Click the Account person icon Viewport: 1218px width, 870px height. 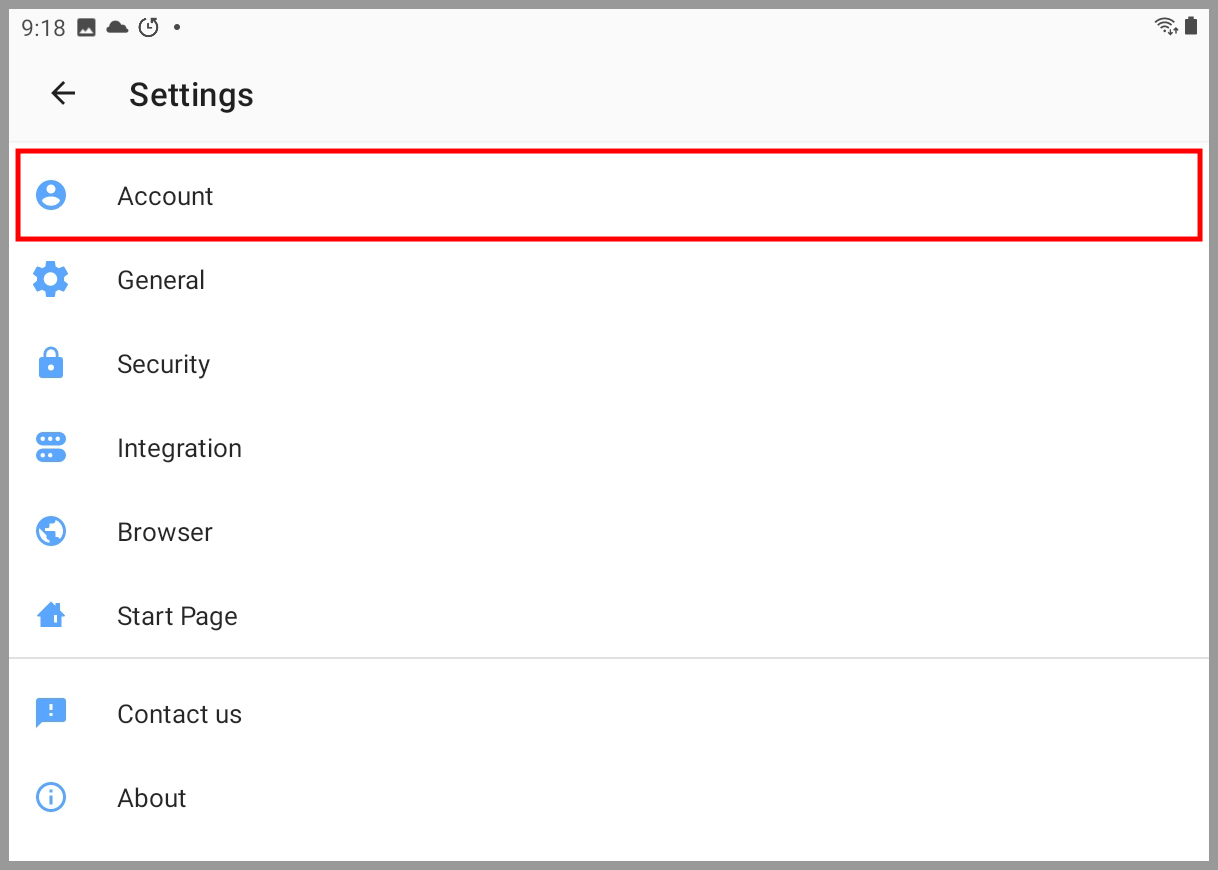[x=51, y=195]
